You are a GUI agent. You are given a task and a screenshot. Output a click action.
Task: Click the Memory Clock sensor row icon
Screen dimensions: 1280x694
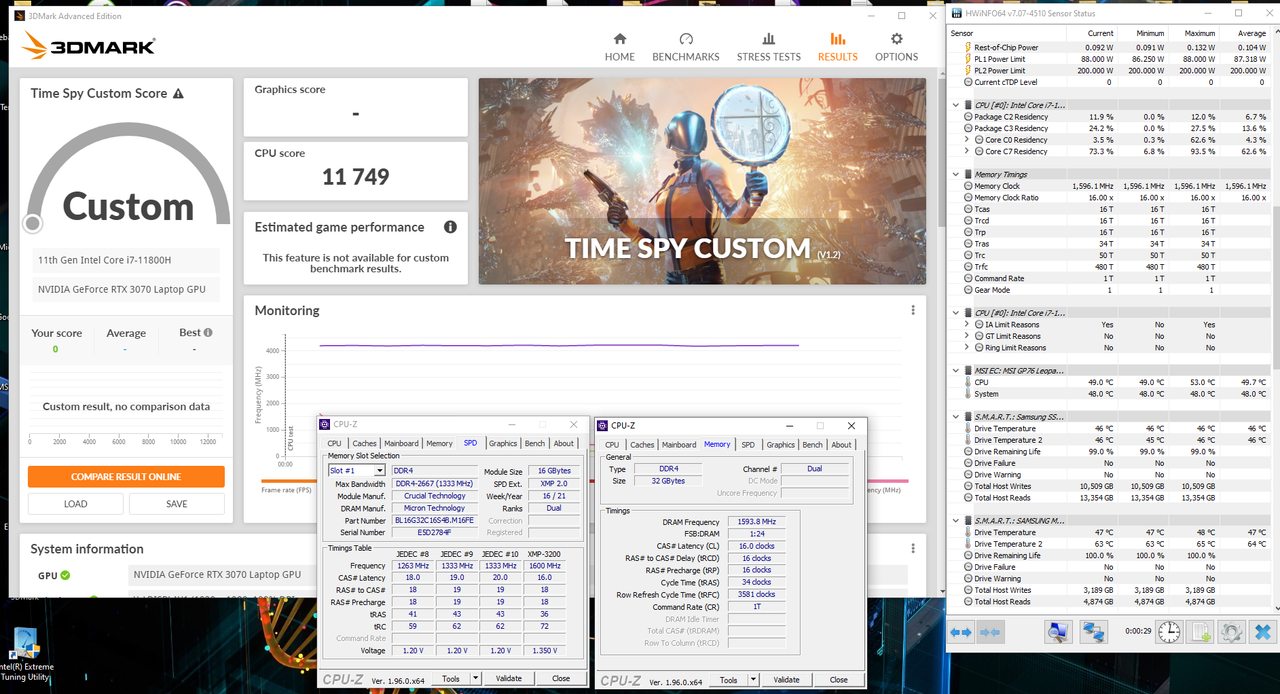[x=968, y=186]
